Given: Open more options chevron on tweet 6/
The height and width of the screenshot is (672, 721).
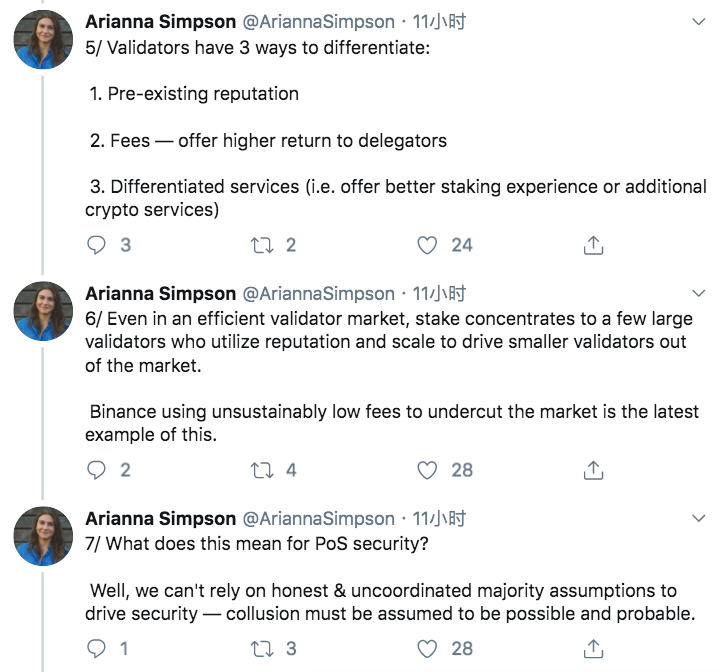Looking at the screenshot, I should coord(698,293).
